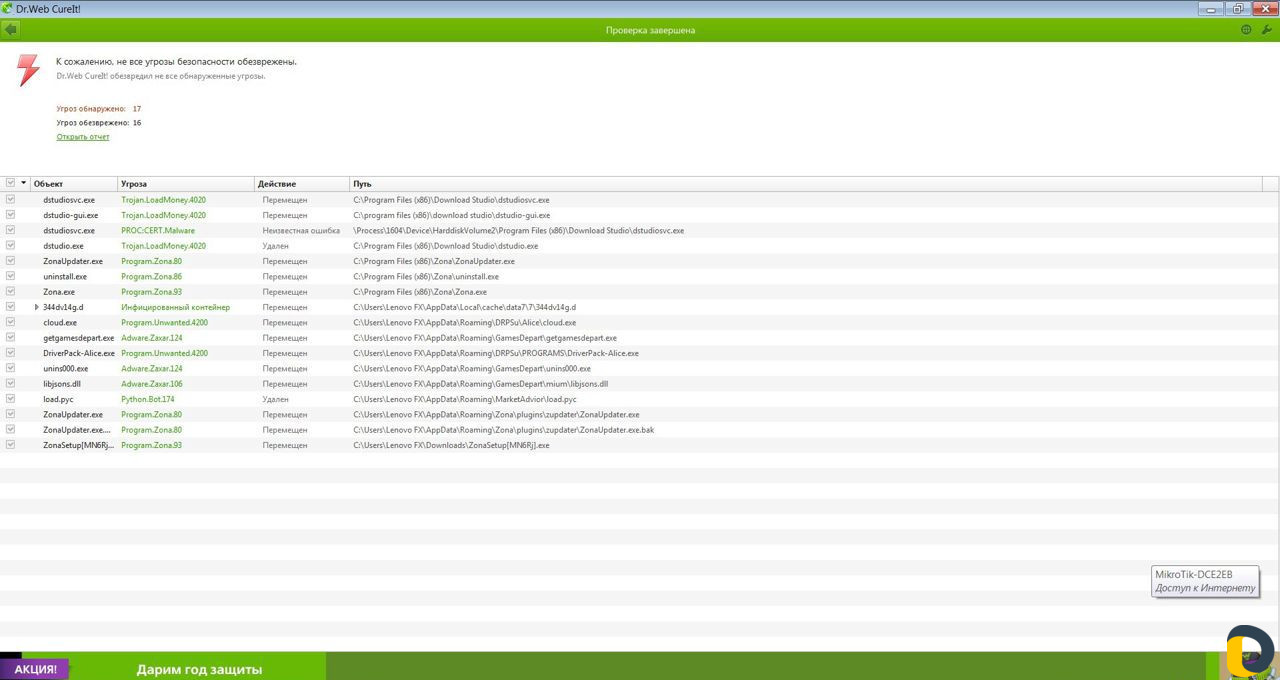Click the MikroTik-DCE2EB network tooltip
This screenshot has height=680, width=1280.
coord(1205,581)
